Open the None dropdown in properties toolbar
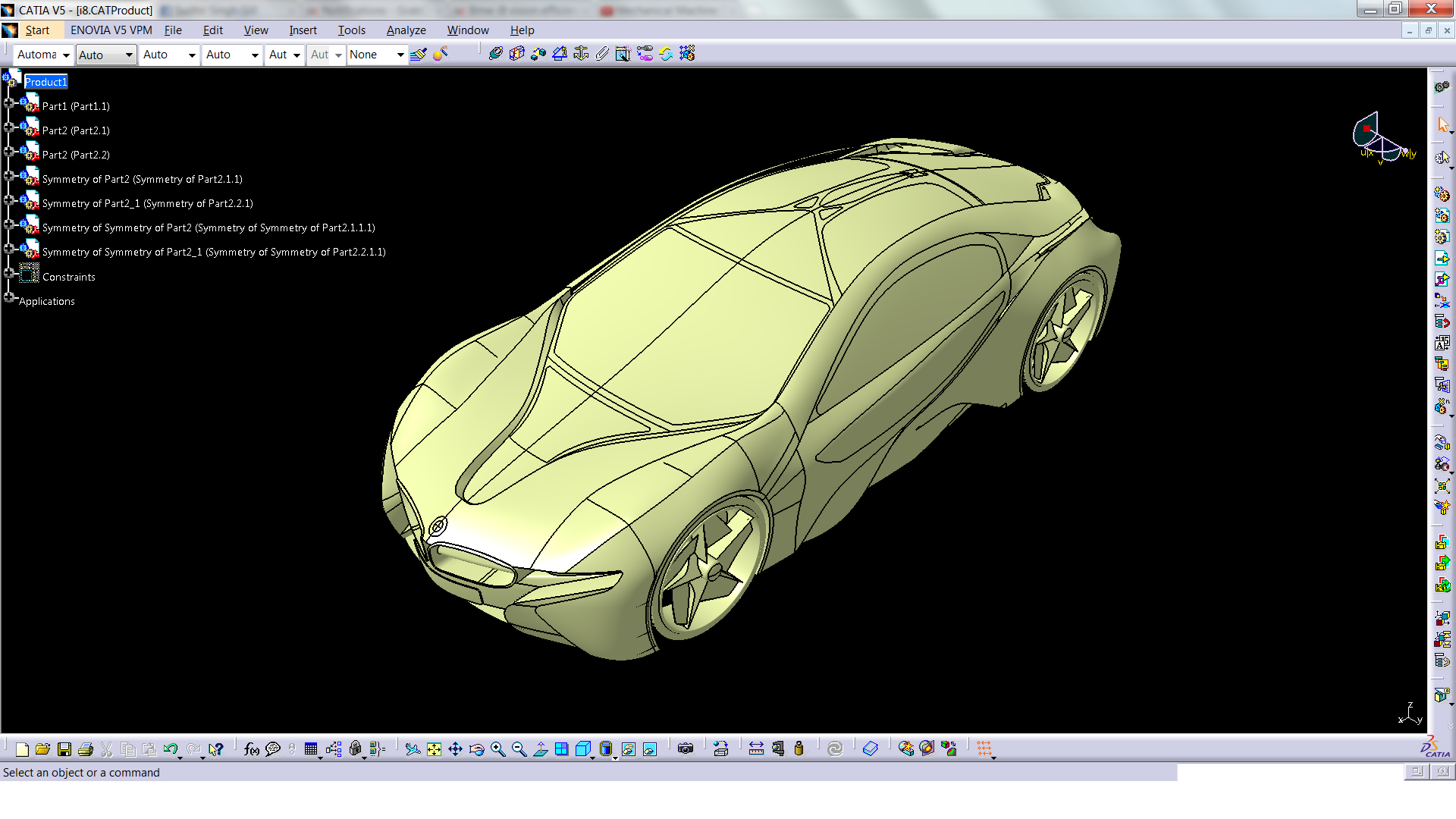The width and height of the screenshot is (1456, 819). coord(400,55)
